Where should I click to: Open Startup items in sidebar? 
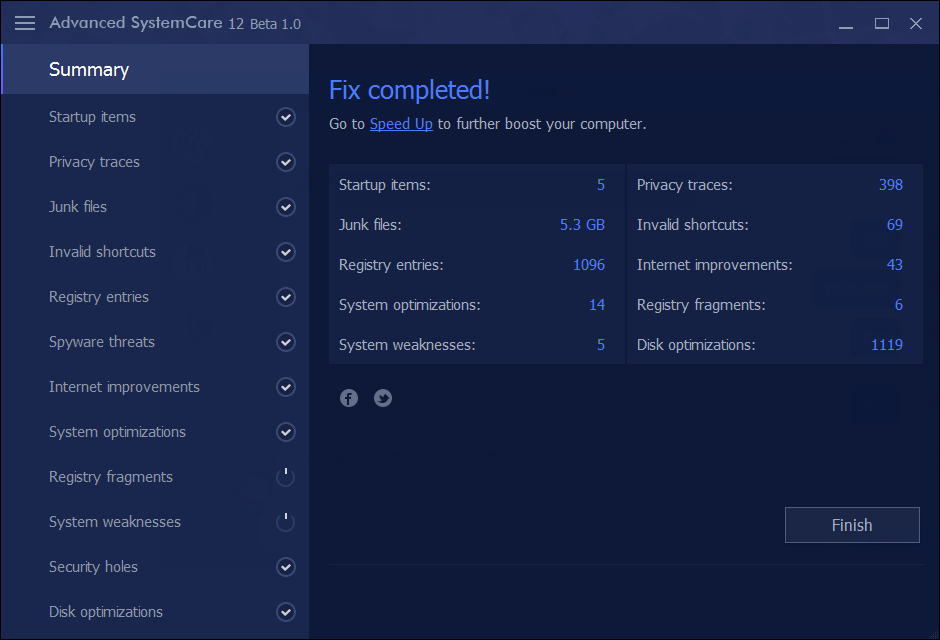(x=155, y=117)
